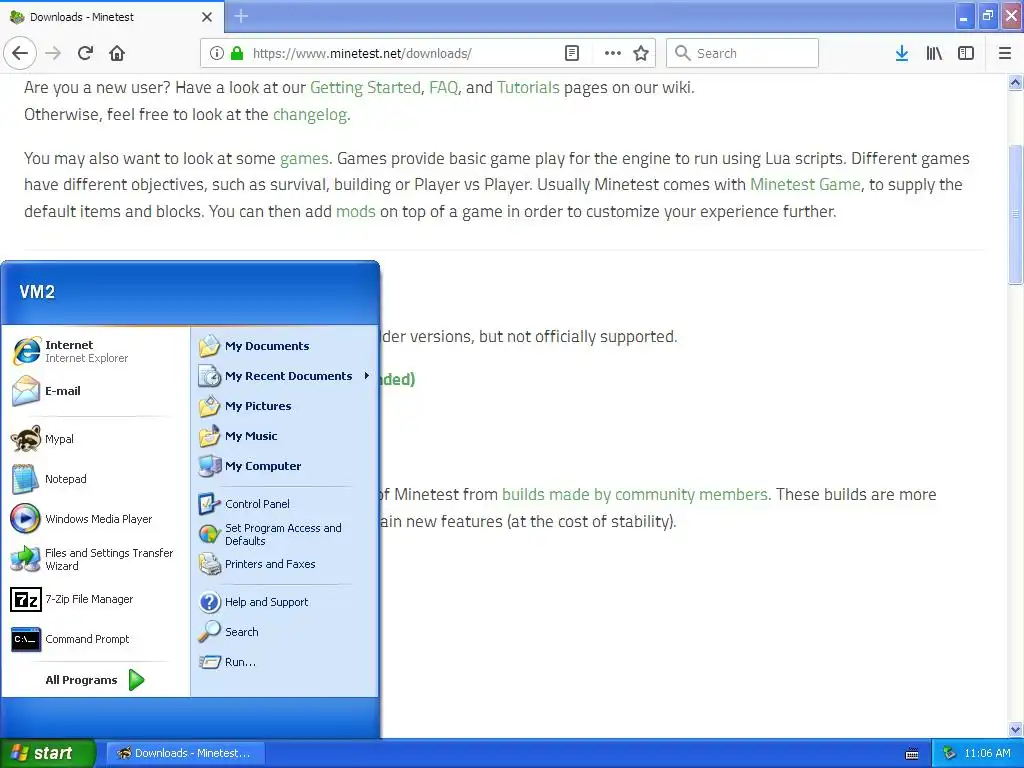Screen dimensions: 1024x768
Task: Open a new browser tab
Action: pos(241,16)
